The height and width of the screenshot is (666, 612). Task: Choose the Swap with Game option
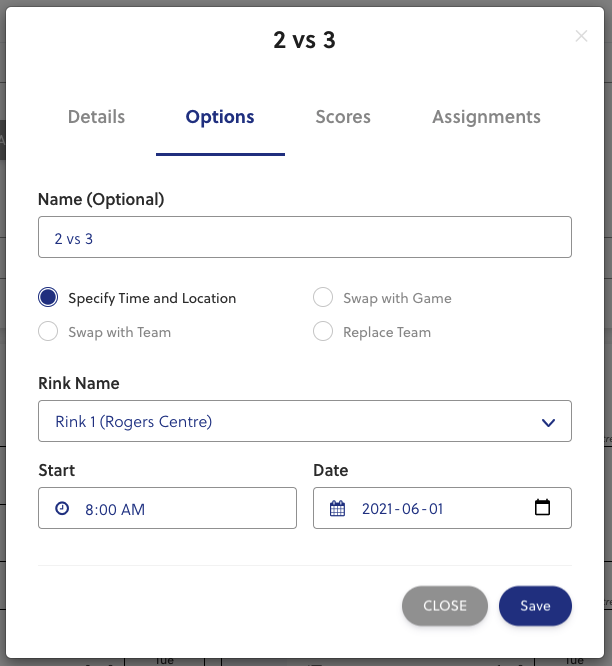[323, 298]
